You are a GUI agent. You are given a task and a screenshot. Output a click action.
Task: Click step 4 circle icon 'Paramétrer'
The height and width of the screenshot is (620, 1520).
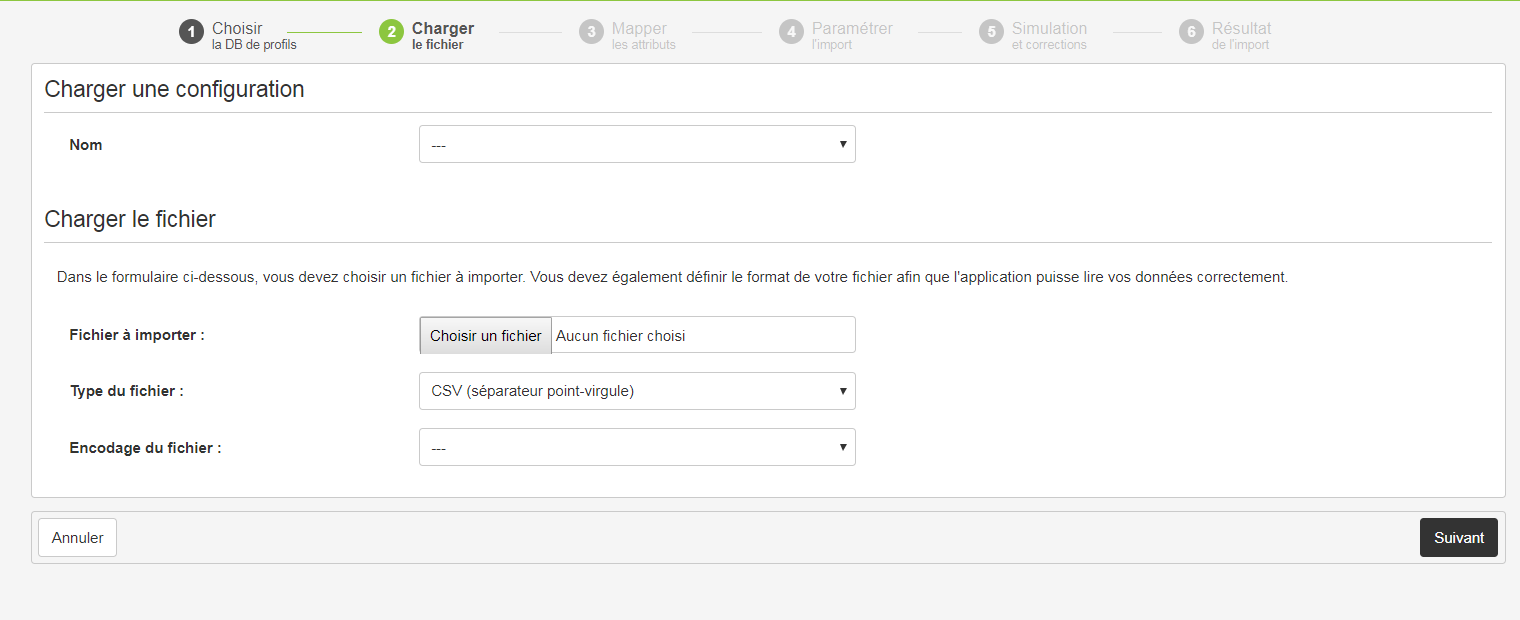791,32
